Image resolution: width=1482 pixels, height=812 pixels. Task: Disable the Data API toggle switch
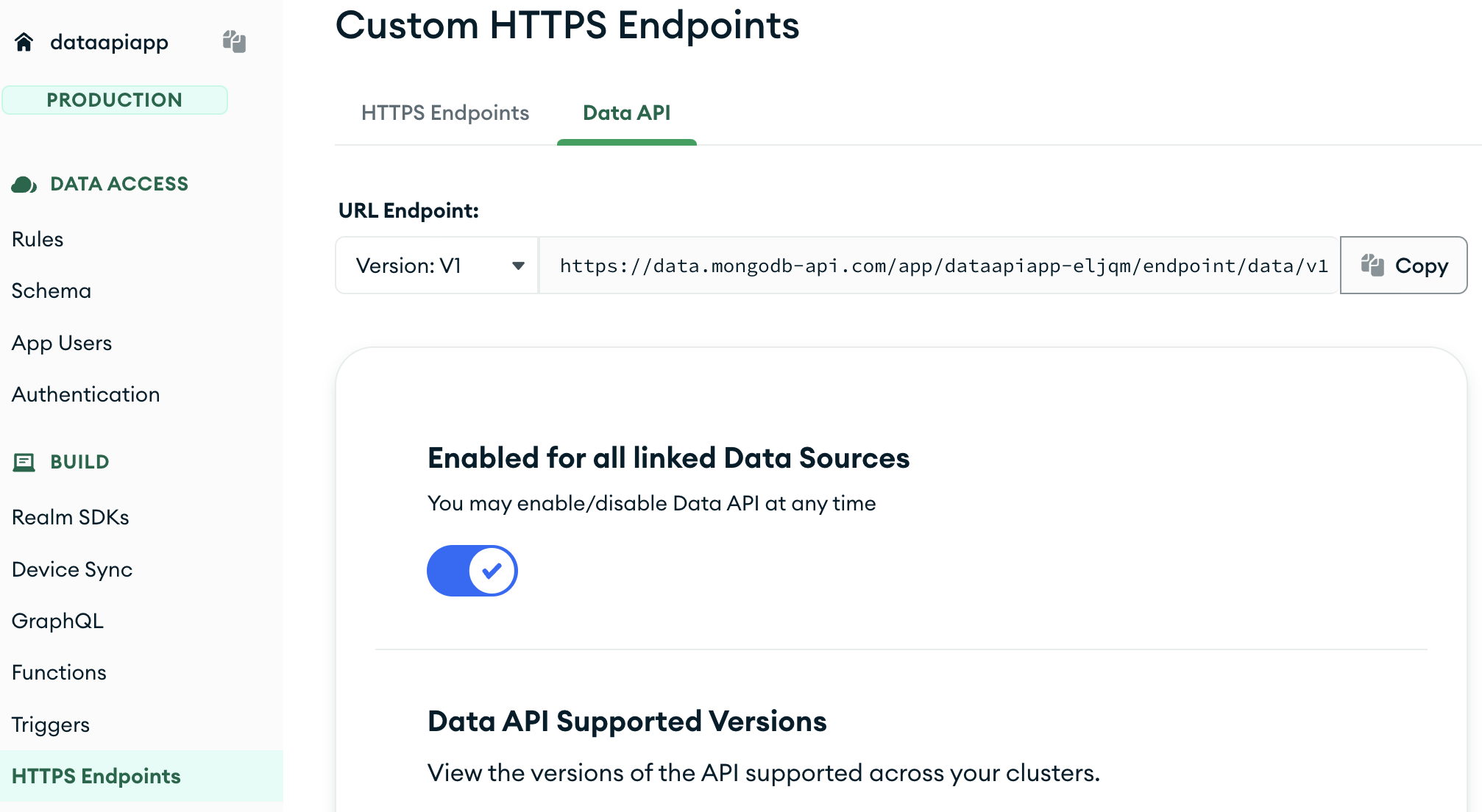click(472, 571)
